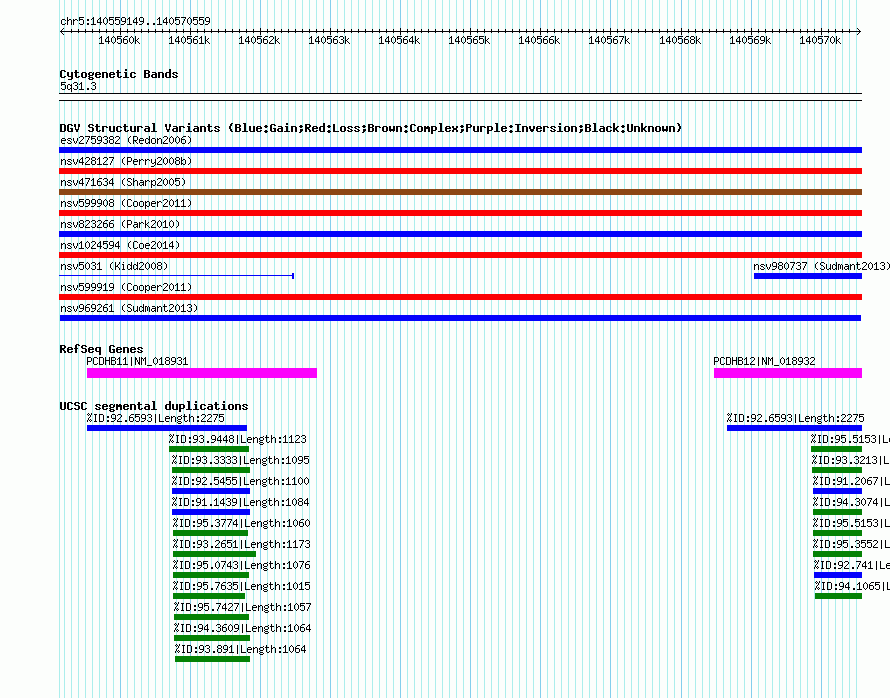The width and height of the screenshot is (890, 698).
Task: Click the nsv823266 (Park2010) variant
Action: 460,234
